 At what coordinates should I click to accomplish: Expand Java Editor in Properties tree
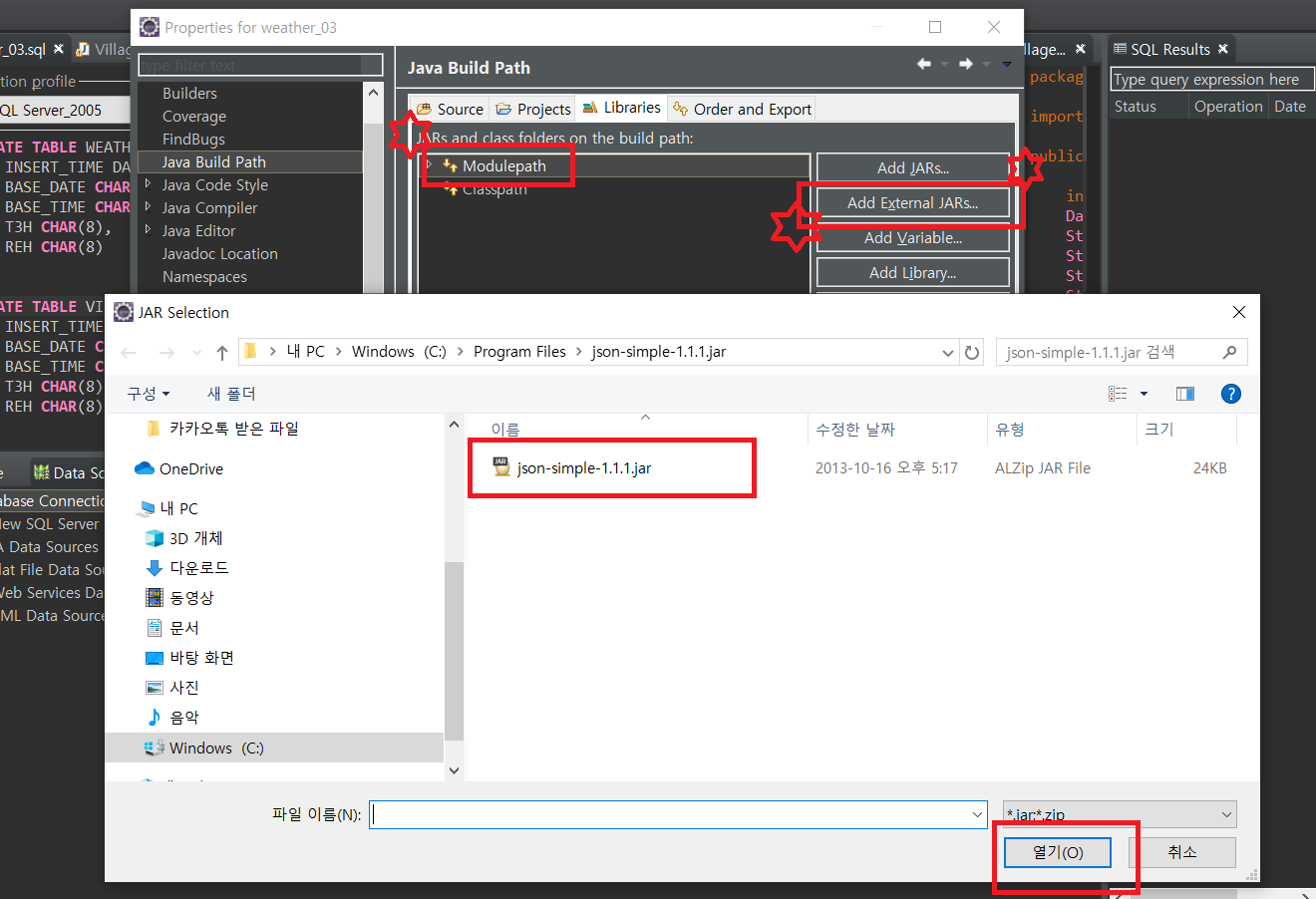coord(148,230)
